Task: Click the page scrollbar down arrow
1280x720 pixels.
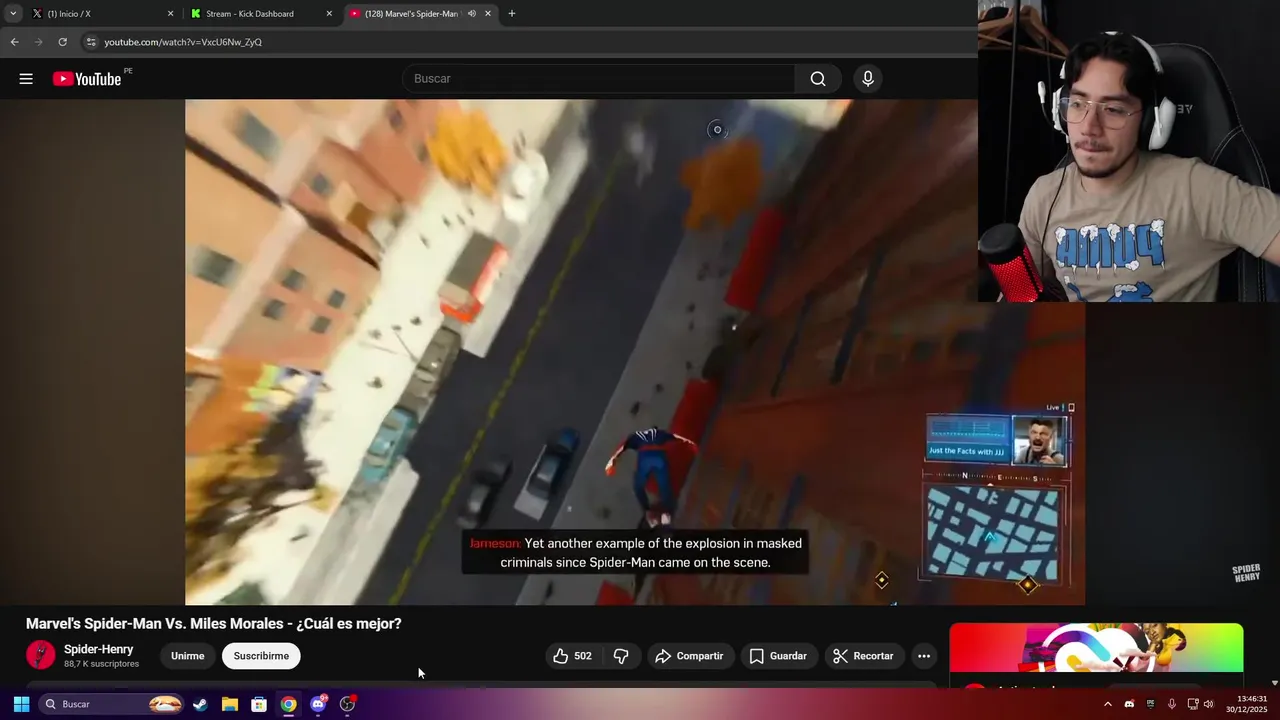Action: [x=1274, y=683]
